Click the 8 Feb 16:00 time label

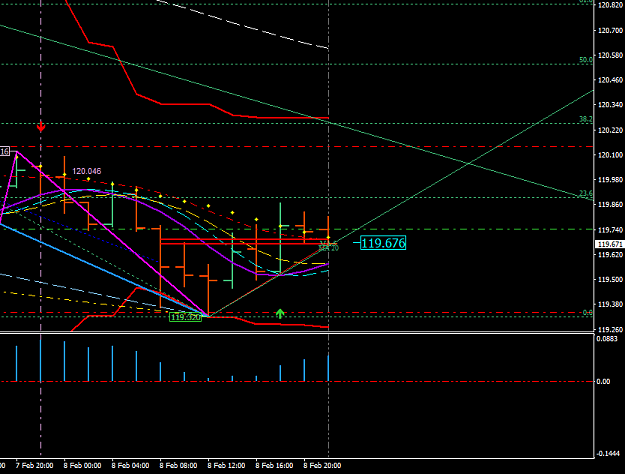tap(274, 466)
